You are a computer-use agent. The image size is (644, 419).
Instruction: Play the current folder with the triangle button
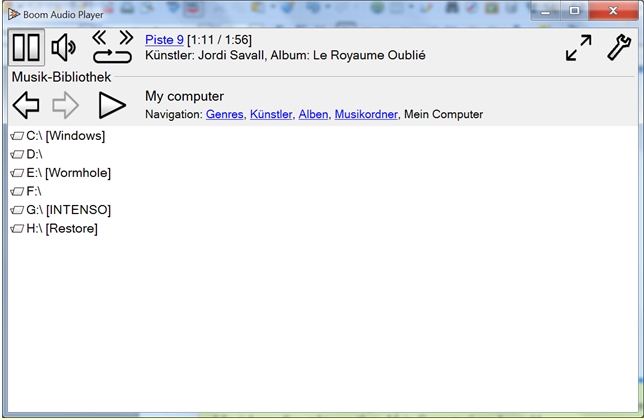pyautogui.click(x=111, y=104)
